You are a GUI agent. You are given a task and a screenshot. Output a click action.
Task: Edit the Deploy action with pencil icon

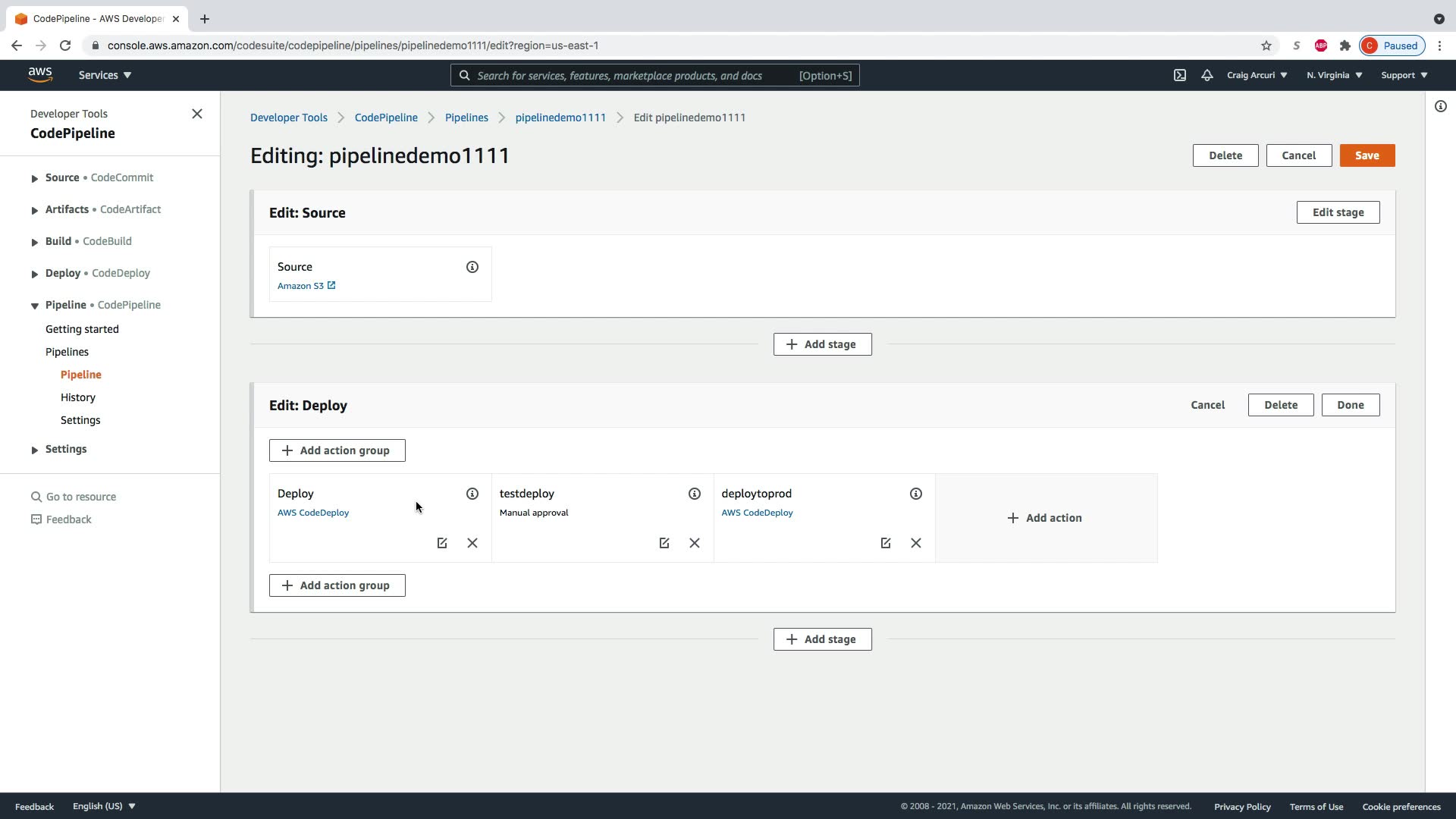pyautogui.click(x=442, y=543)
